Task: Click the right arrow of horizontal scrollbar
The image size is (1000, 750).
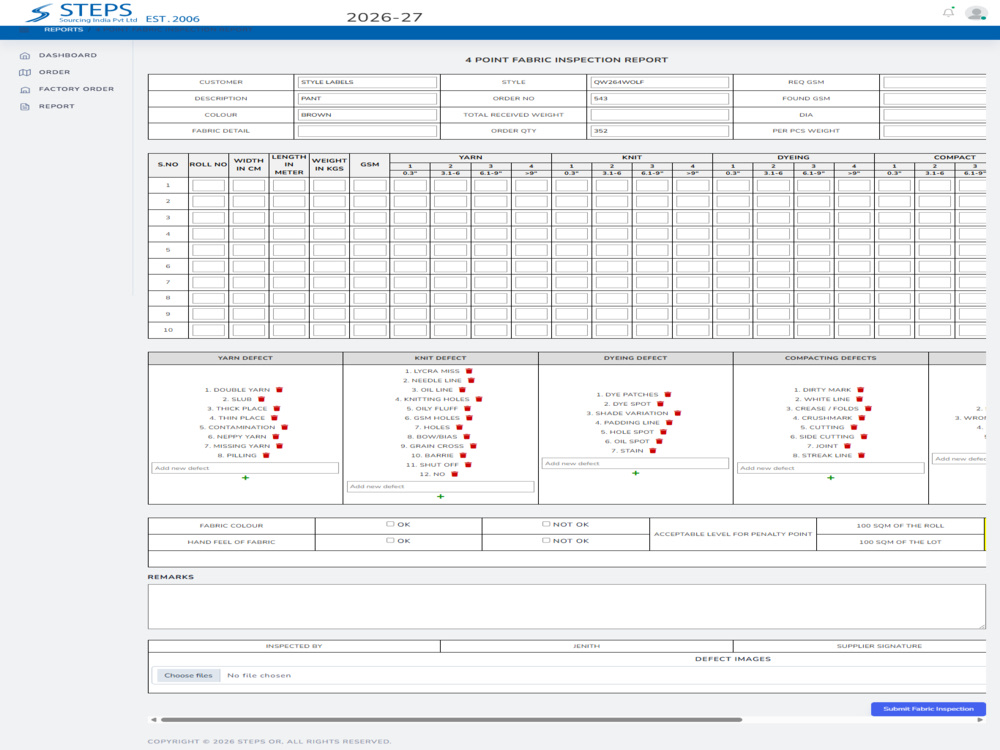Action: [980, 720]
